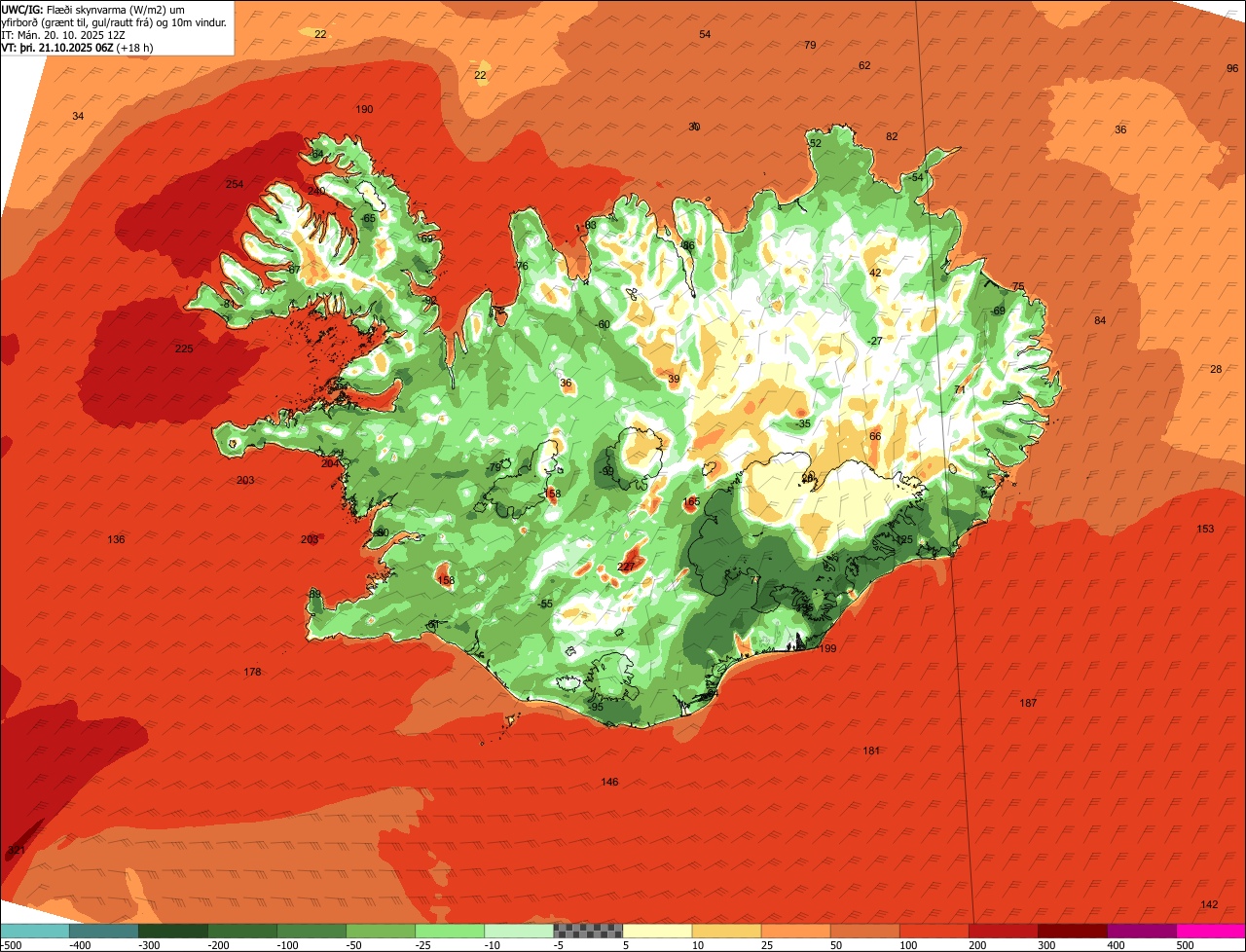Click the title line 'UWC/IG: Flæði skynvarma (W/m2) um'
The image size is (1246, 952).
93,9
